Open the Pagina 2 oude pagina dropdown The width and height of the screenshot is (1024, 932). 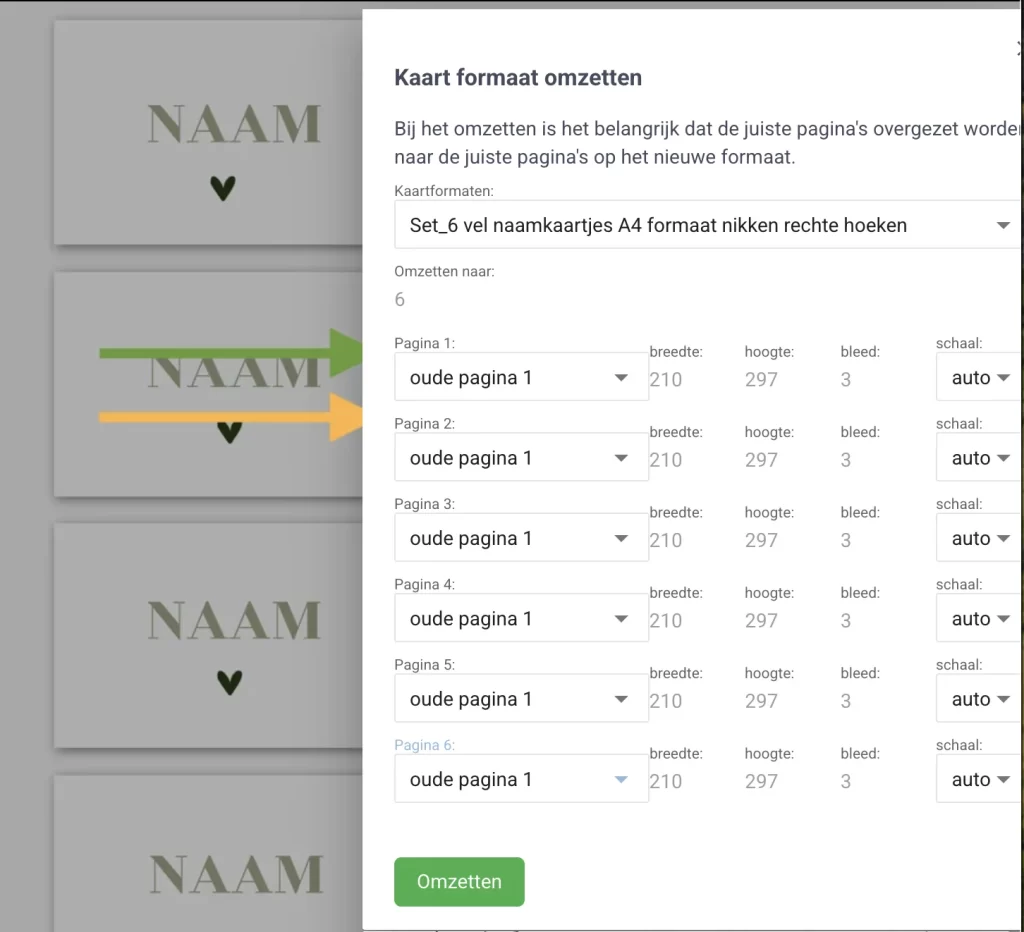click(521, 458)
